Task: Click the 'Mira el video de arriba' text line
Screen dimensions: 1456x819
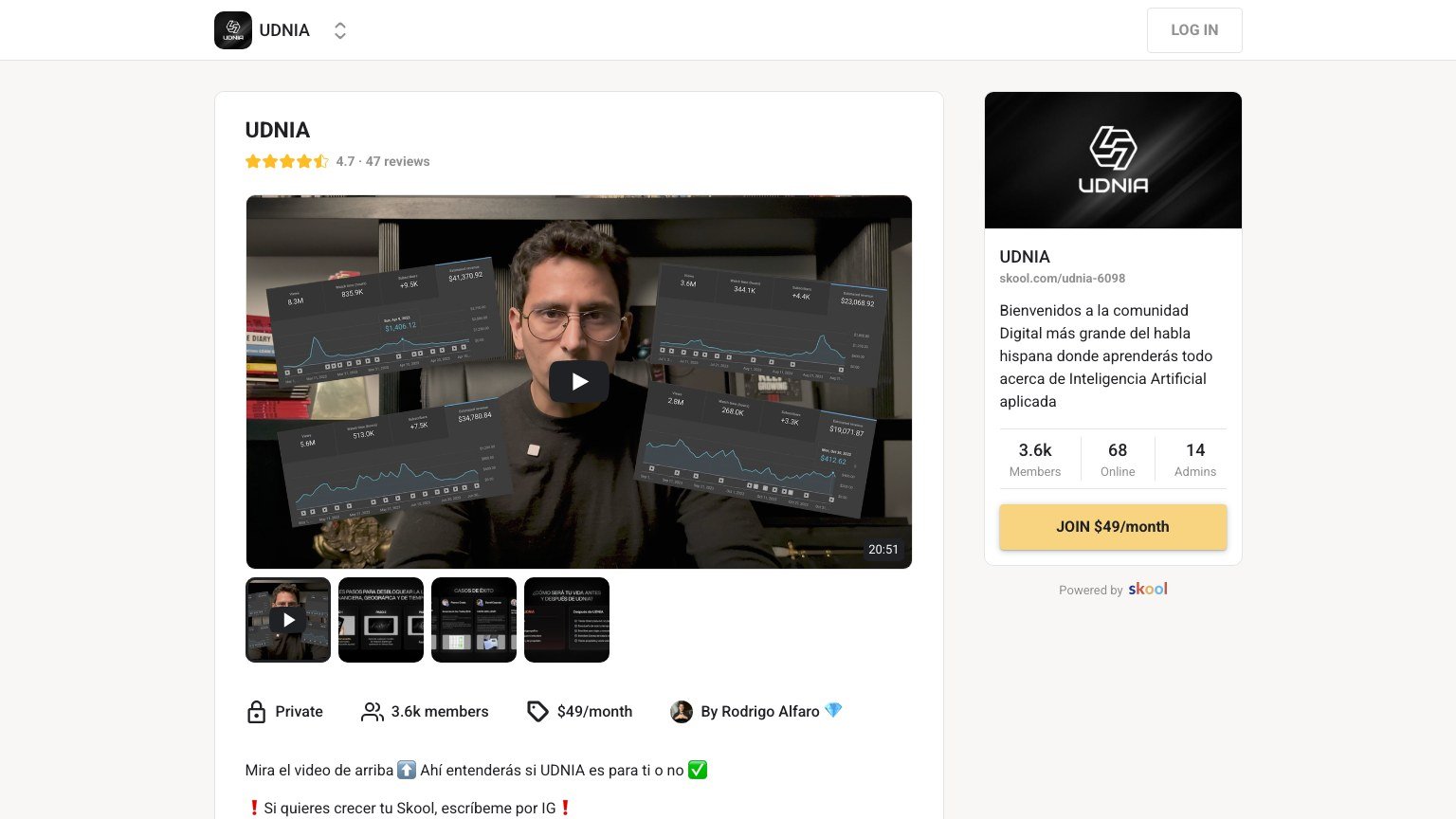Action: 476,771
